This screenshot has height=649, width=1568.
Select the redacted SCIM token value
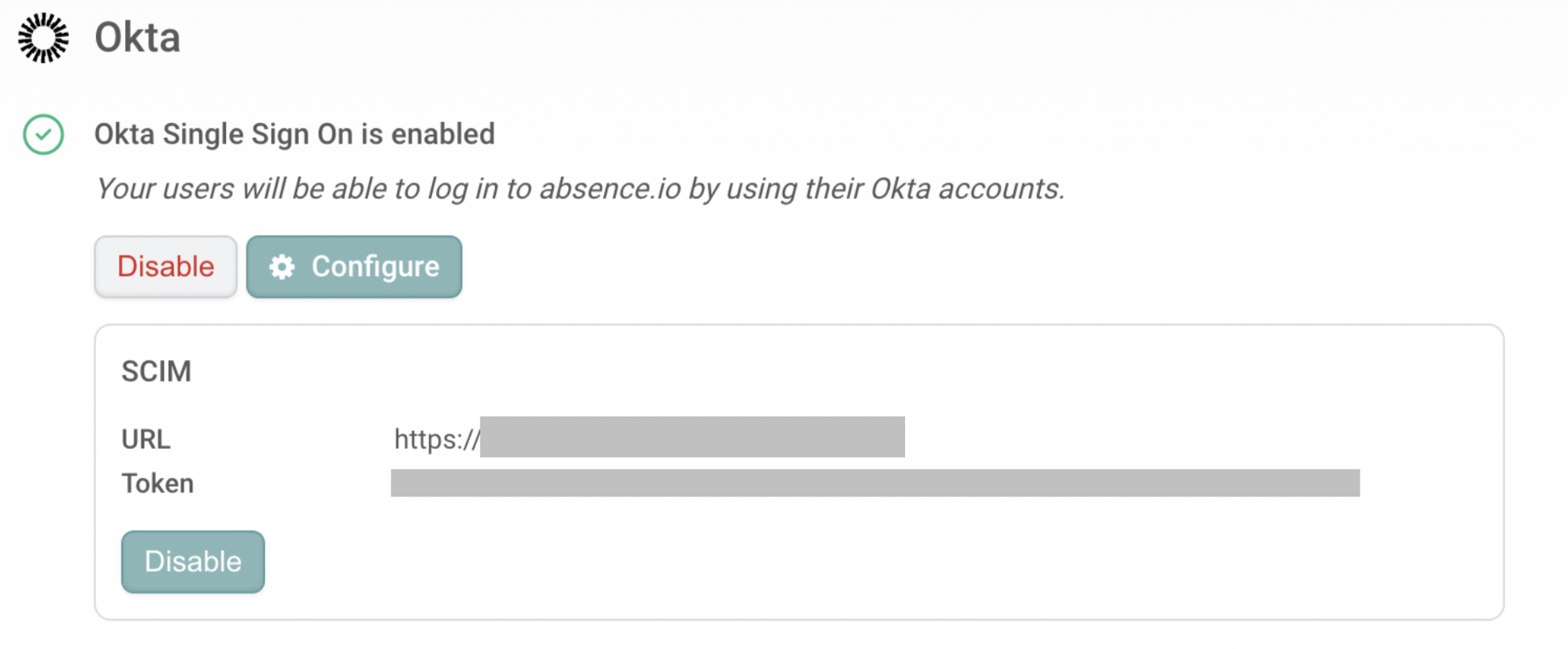pos(875,483)
